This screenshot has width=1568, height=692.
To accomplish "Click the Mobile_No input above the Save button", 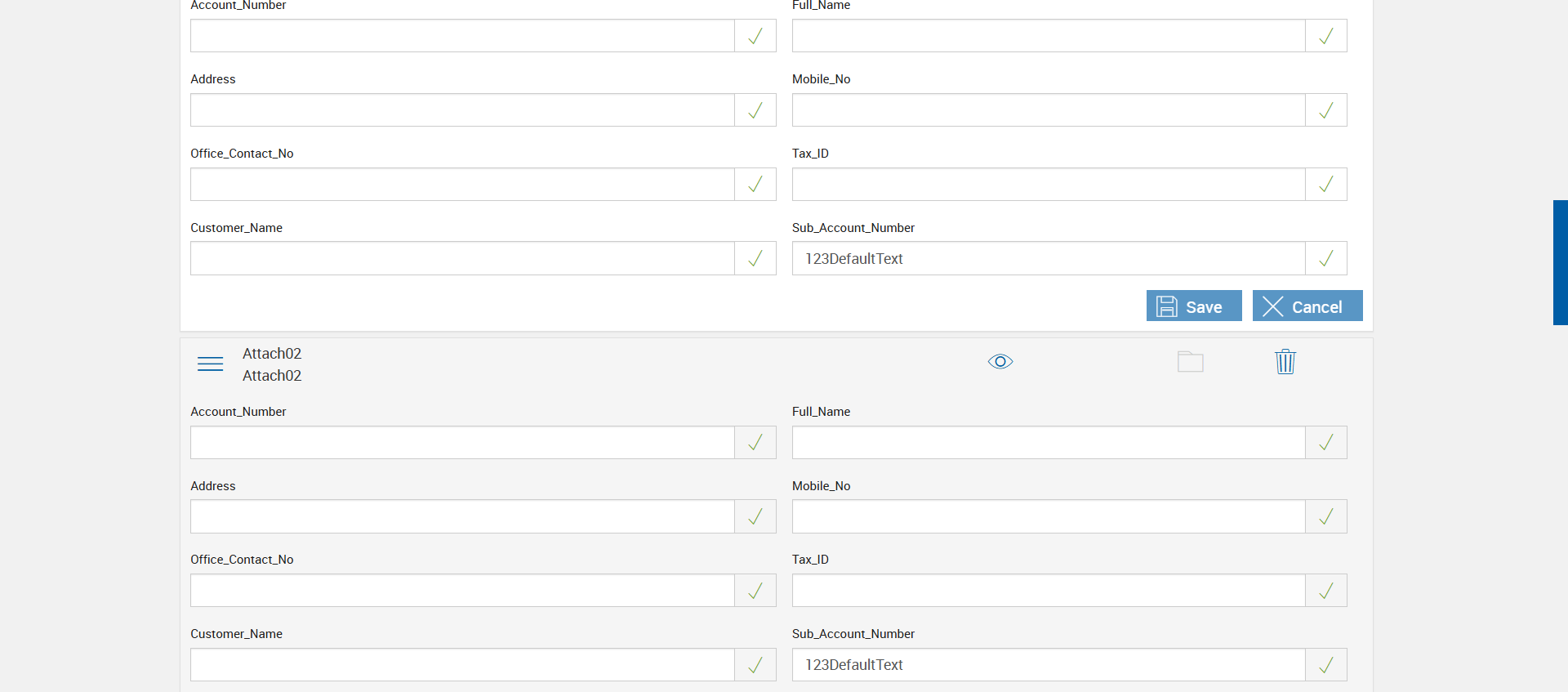I will (1048, 110).
